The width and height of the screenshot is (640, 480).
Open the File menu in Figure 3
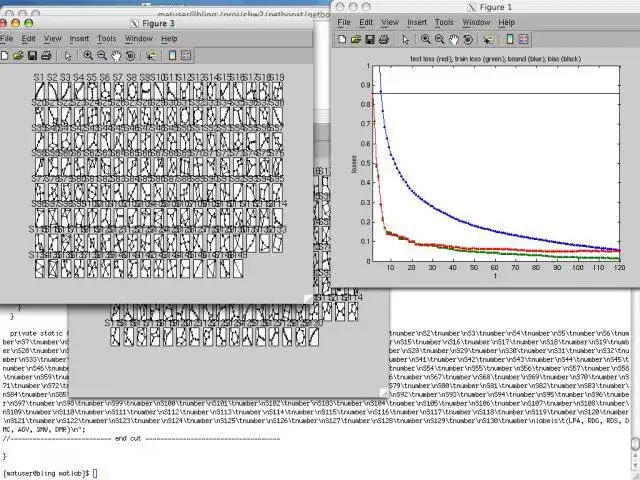(6, 39)
